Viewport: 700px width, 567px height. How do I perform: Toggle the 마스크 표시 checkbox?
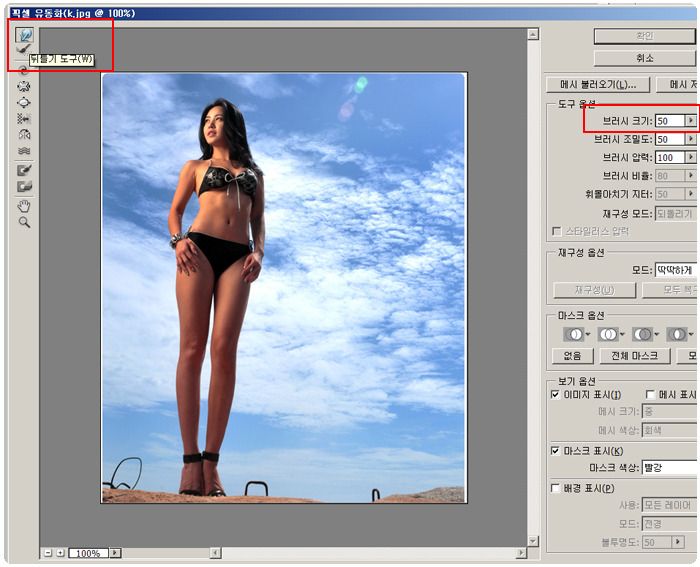pyautogui.click(x=555, y=450)
